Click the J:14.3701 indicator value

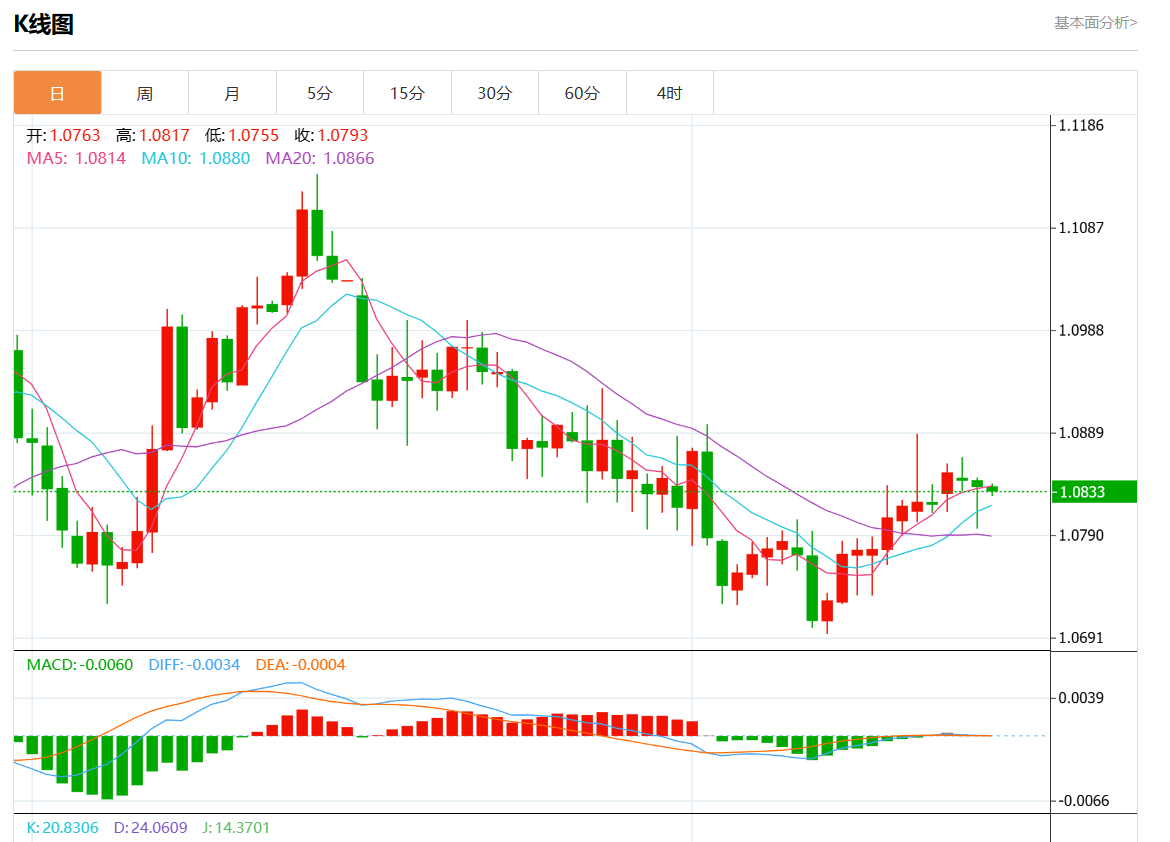(x=236, y=827)
